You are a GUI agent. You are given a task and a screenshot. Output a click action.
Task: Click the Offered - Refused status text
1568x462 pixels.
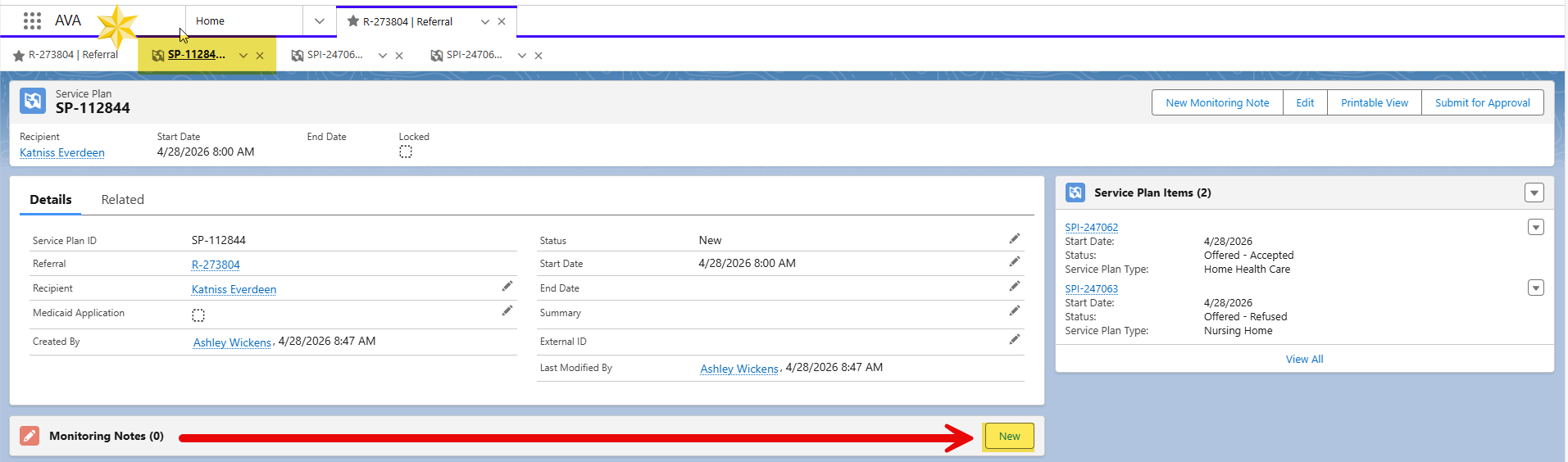point(1245,316)
